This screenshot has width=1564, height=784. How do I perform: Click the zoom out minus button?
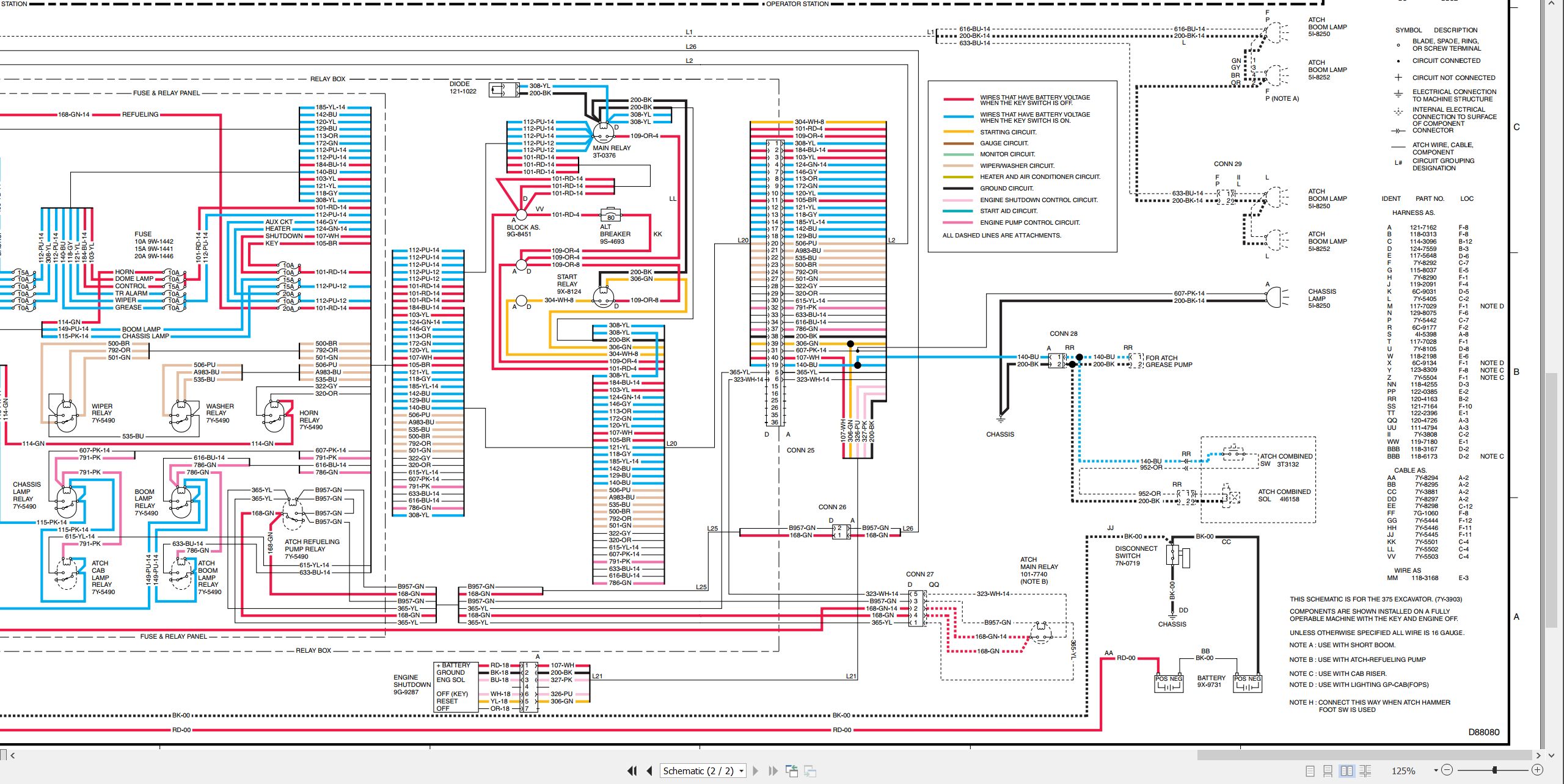click(1447, 771)
